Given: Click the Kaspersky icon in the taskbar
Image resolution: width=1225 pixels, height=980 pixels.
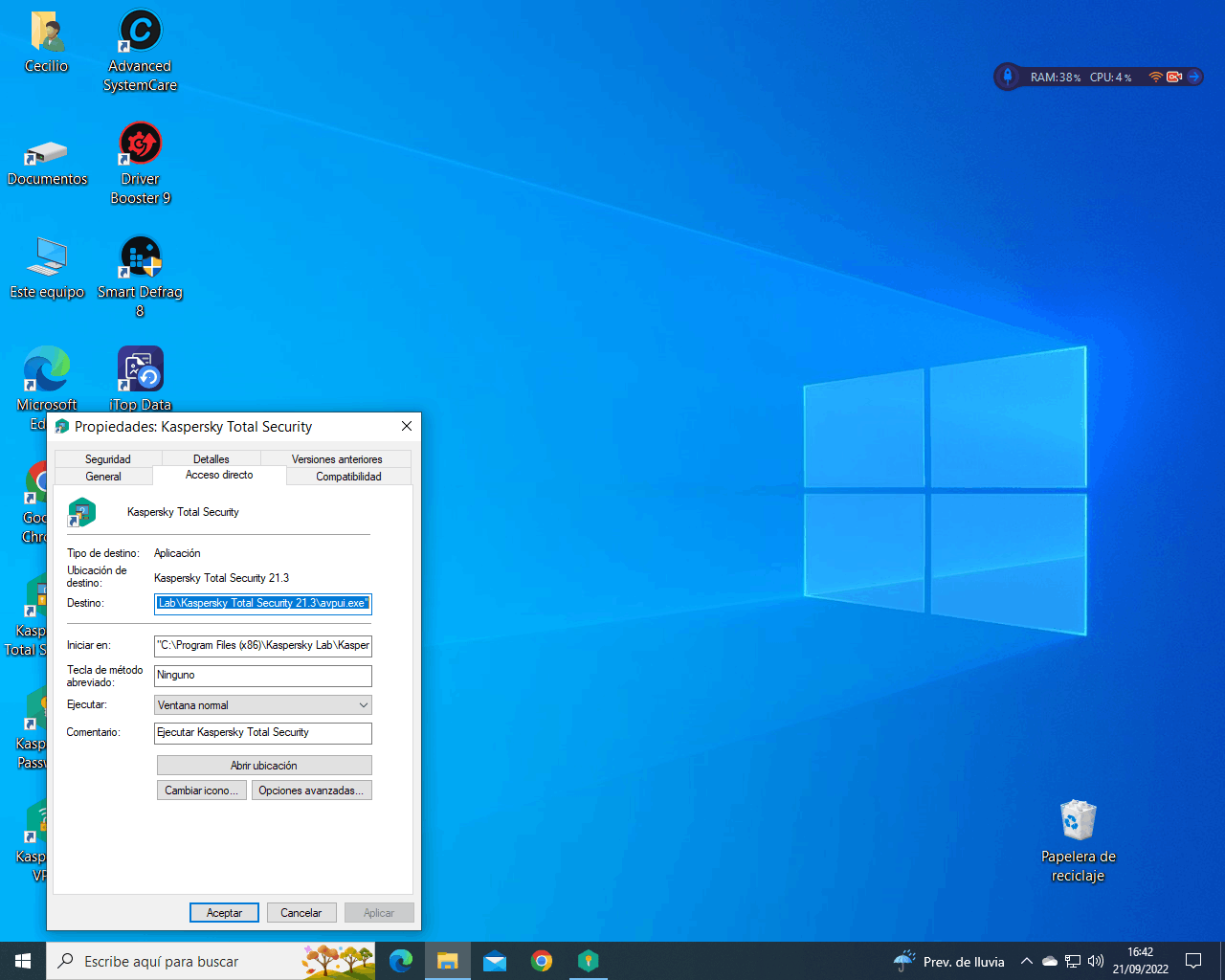Looking at the screenshot, I should click(589, 961).
